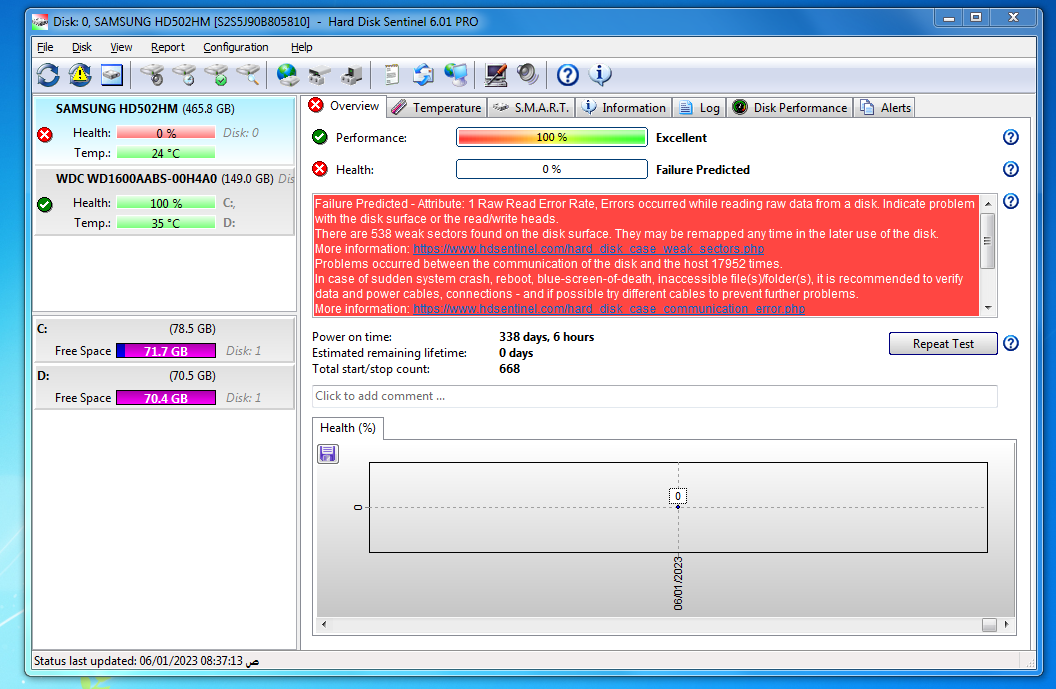The image size is (1056, 689).
Task: Click the disk with clock toolbar icon
Action: (x=185, y=75)
